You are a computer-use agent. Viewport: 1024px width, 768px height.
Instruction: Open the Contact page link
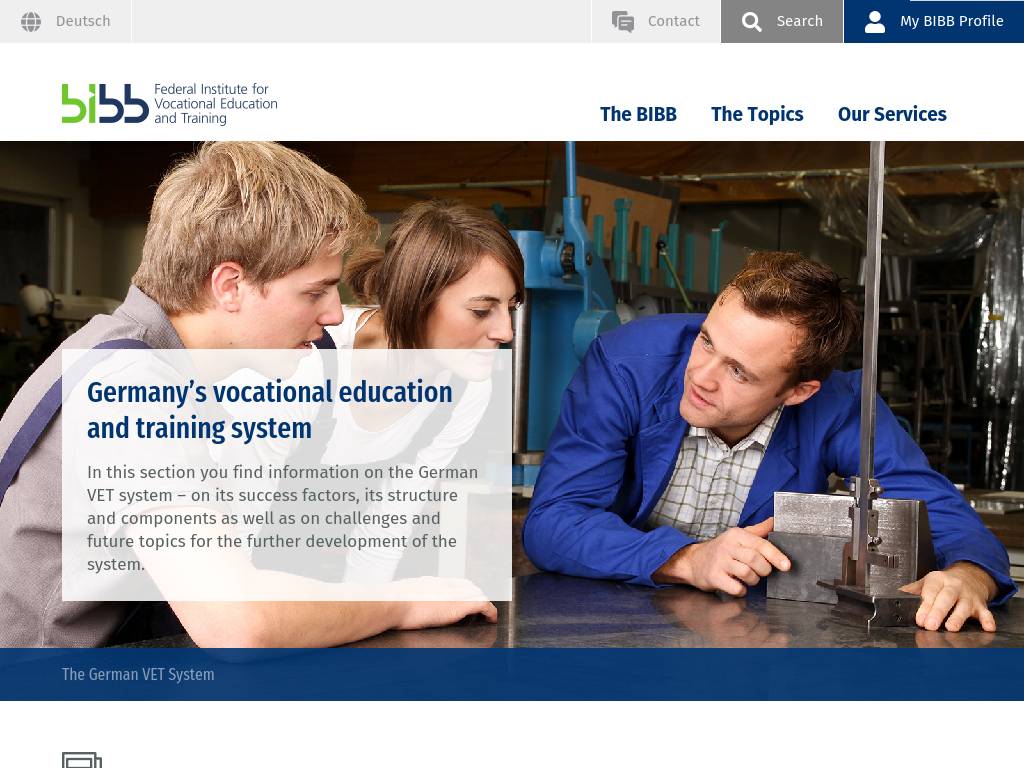pyautogui.click(x=673, y=22)
